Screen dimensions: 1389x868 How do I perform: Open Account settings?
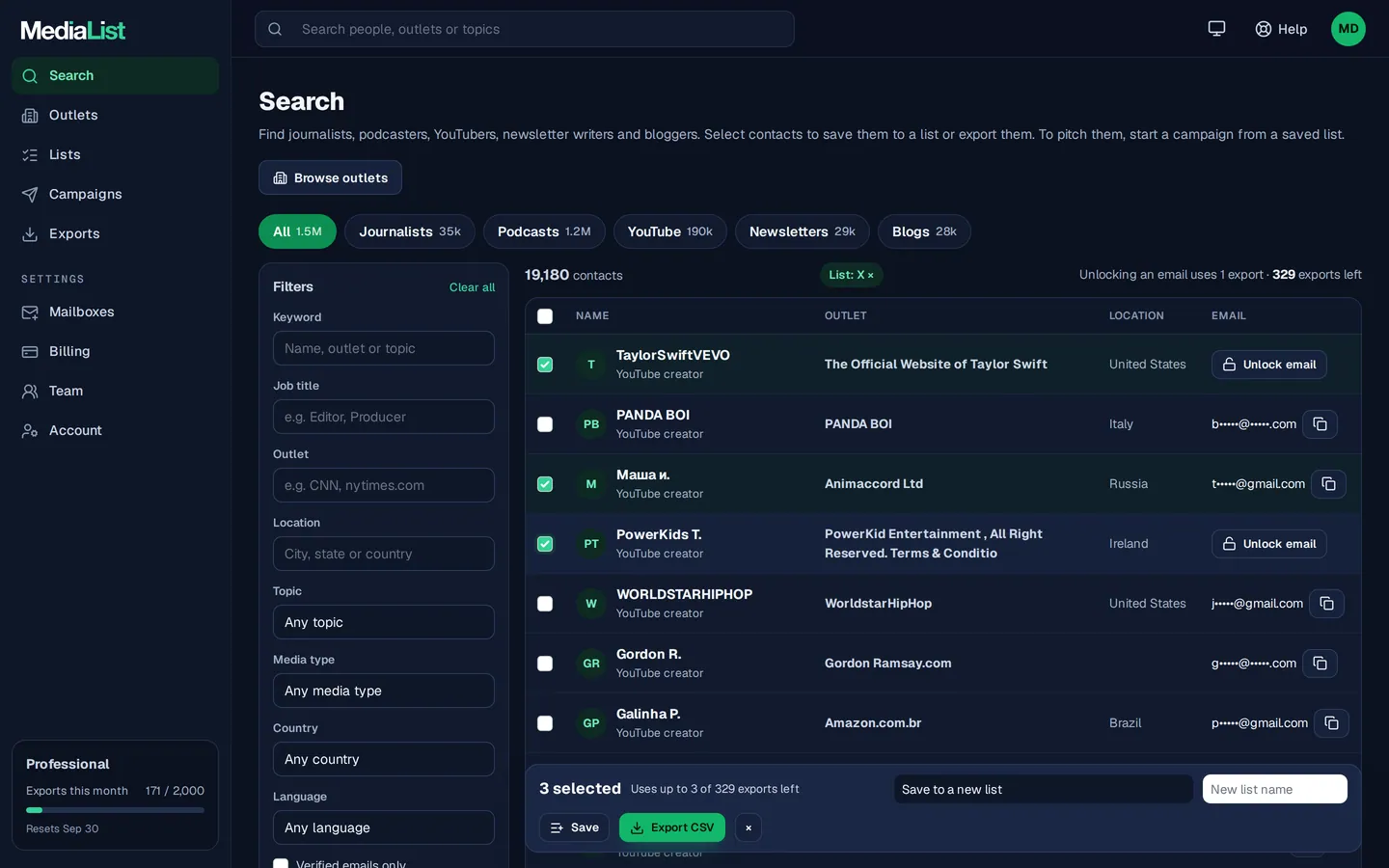(115, 430)
